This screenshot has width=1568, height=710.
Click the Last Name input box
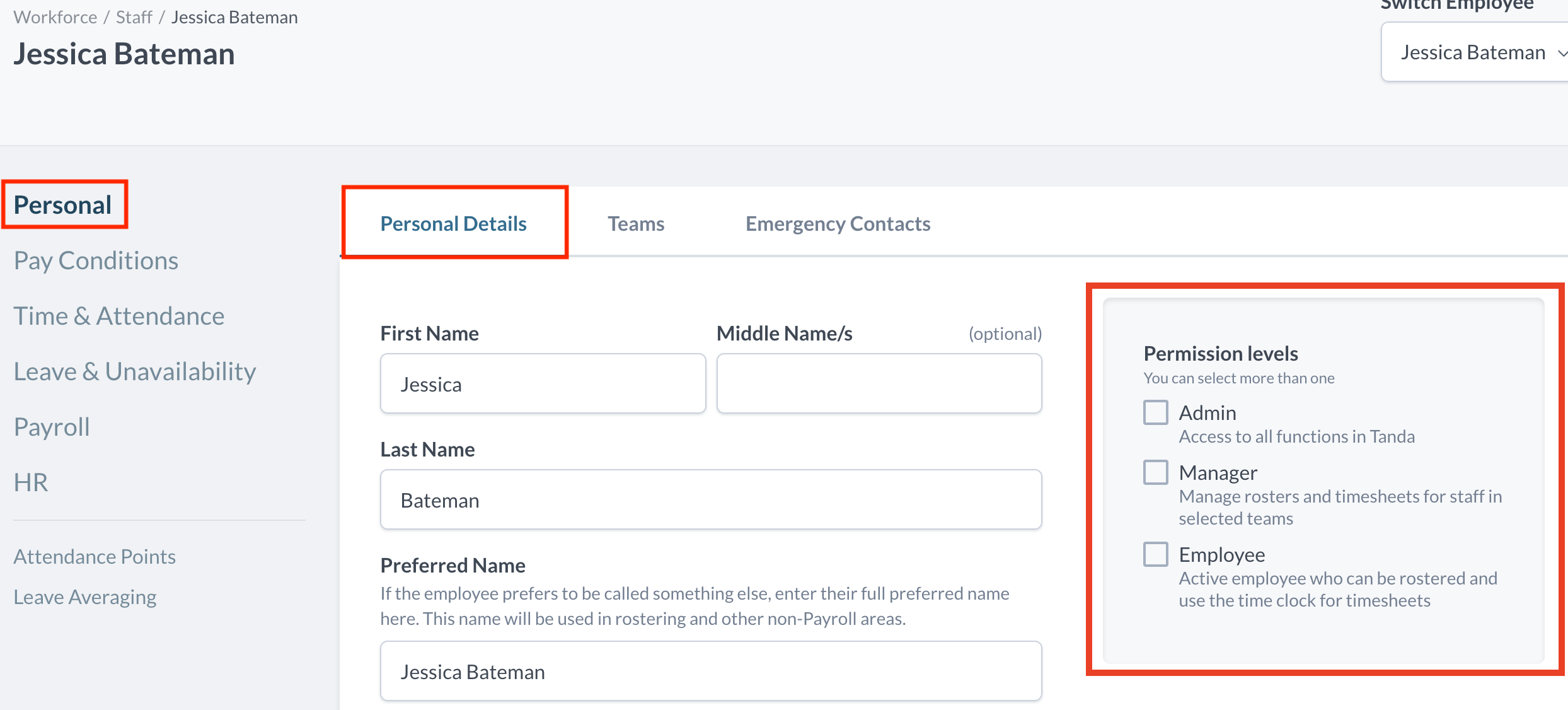point(710,499)
